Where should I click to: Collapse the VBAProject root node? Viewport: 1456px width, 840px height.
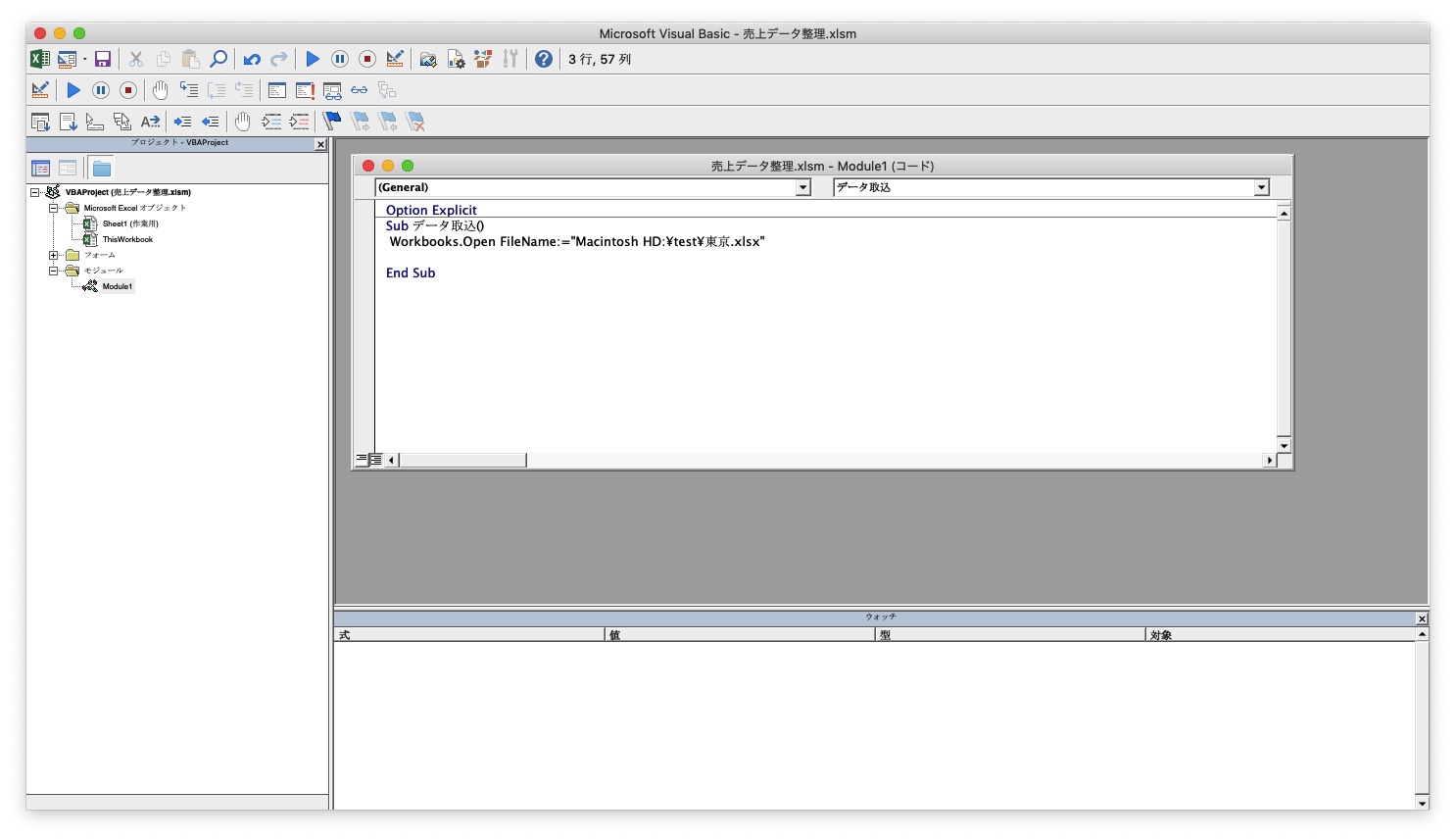tap(35, 192)
